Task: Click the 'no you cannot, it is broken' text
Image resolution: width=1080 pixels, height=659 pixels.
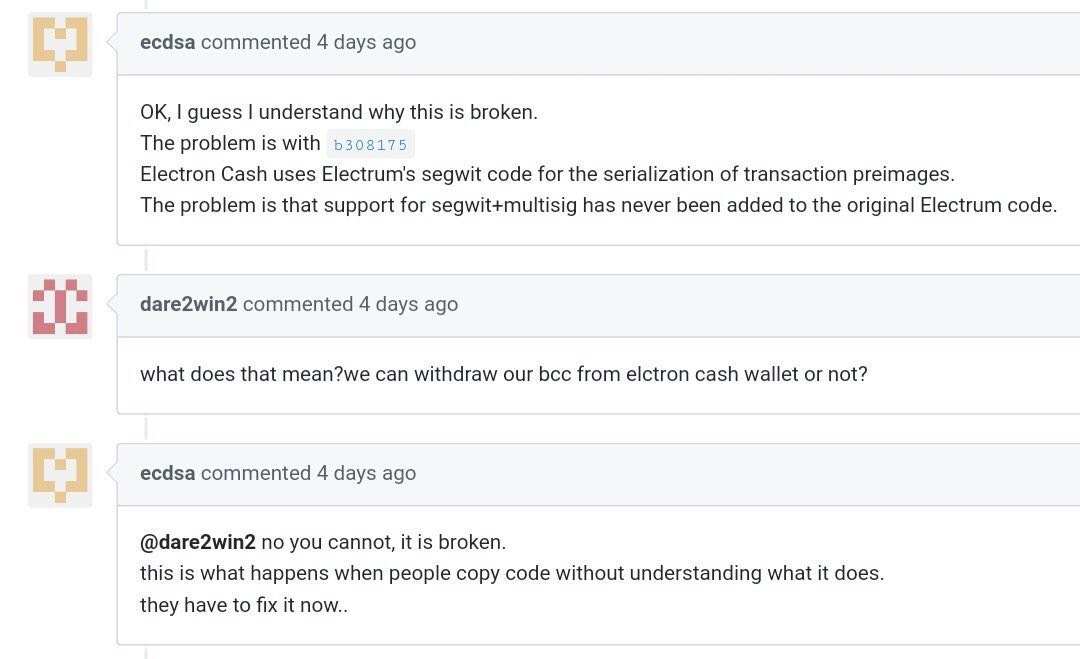Action: coord(384,542)
